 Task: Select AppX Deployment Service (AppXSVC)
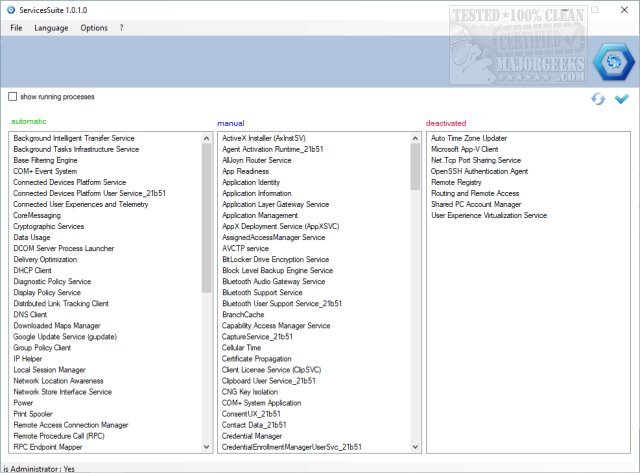pos(280,227)
